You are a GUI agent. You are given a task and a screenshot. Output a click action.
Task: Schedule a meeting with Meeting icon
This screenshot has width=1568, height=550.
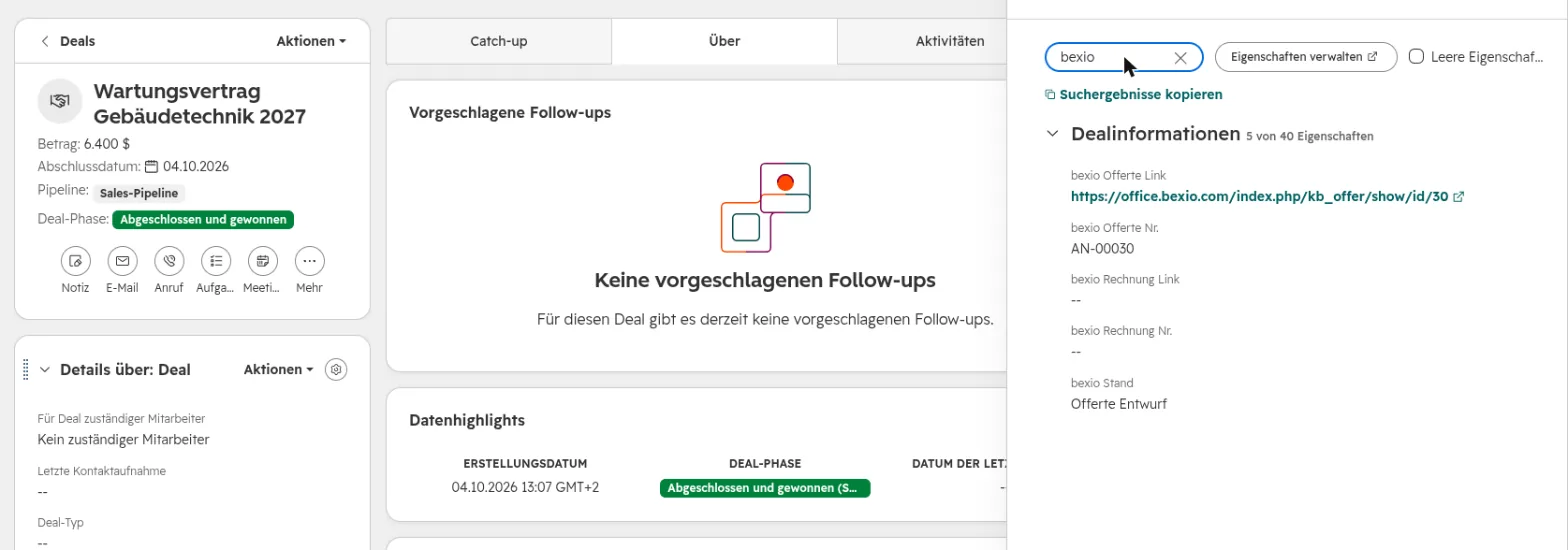pyautogui.click(x=263, y=261)
